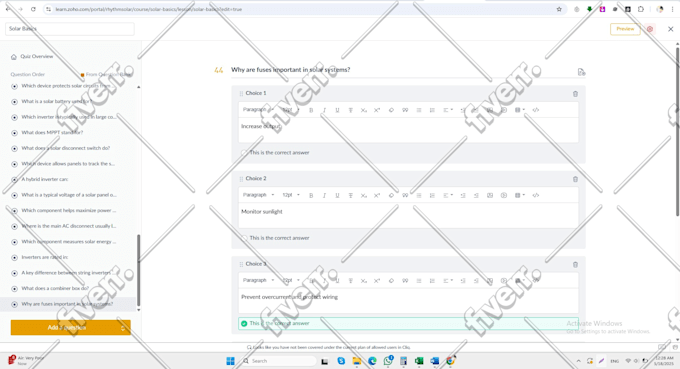Open table dropdown in Choice 1 toolbar
The height and width of the screenshot is (369, 680).
click(x=520, y=110)
